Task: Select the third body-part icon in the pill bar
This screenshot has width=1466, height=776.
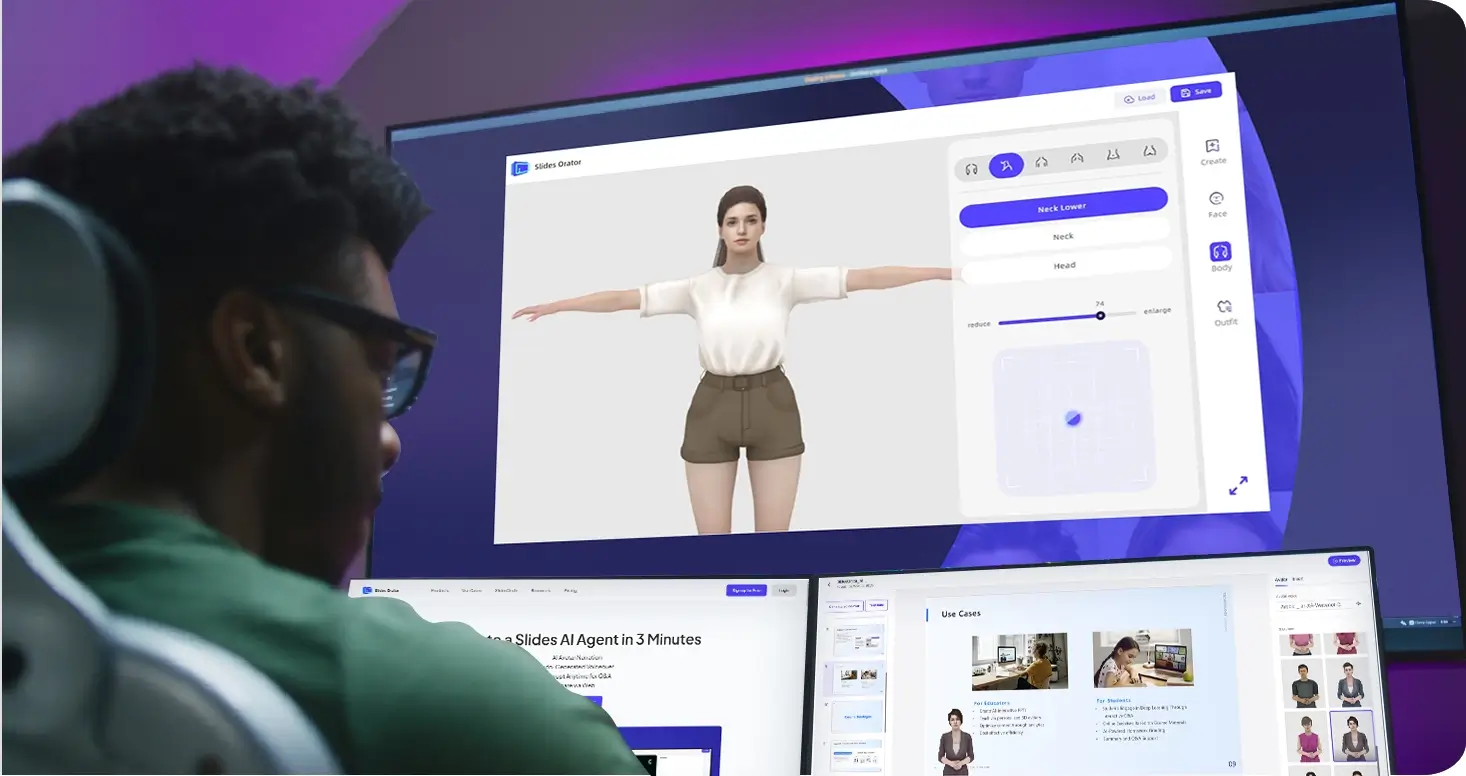Action: pyautogui.click(x=1042, y=161)
